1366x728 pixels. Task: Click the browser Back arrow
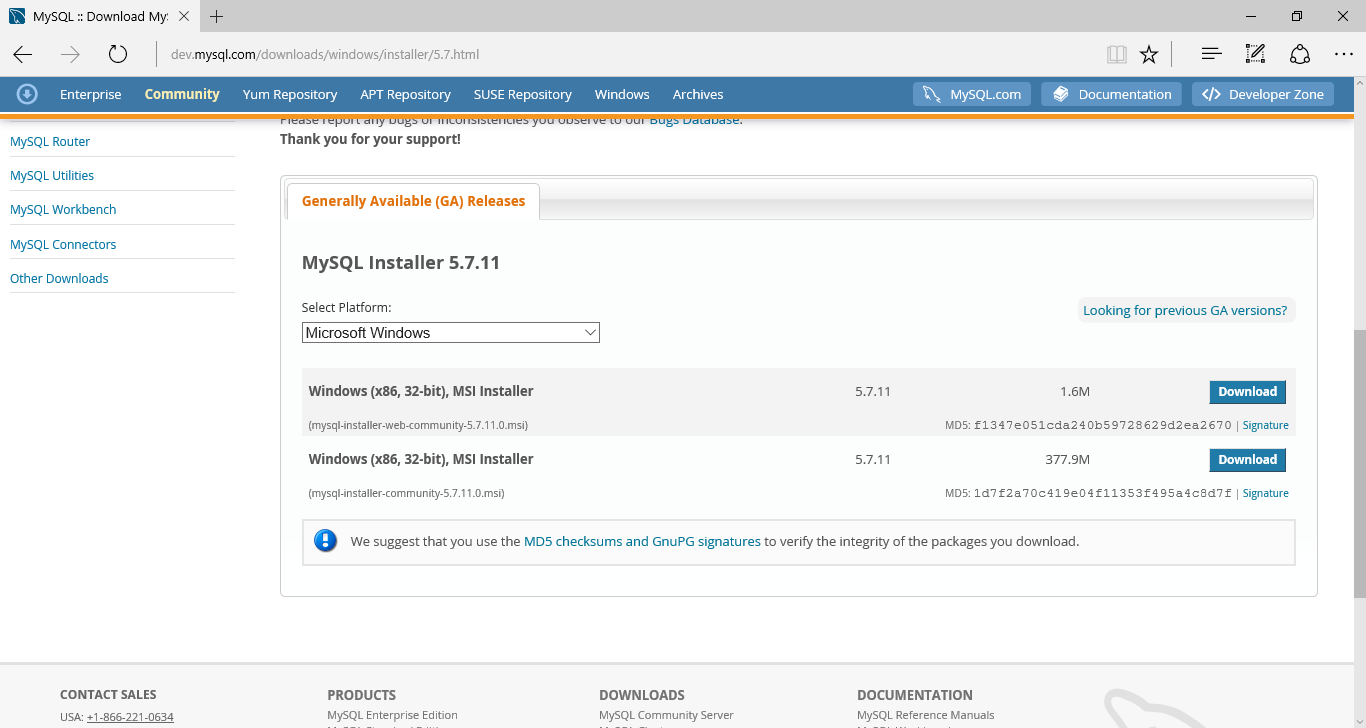(23, 54)
